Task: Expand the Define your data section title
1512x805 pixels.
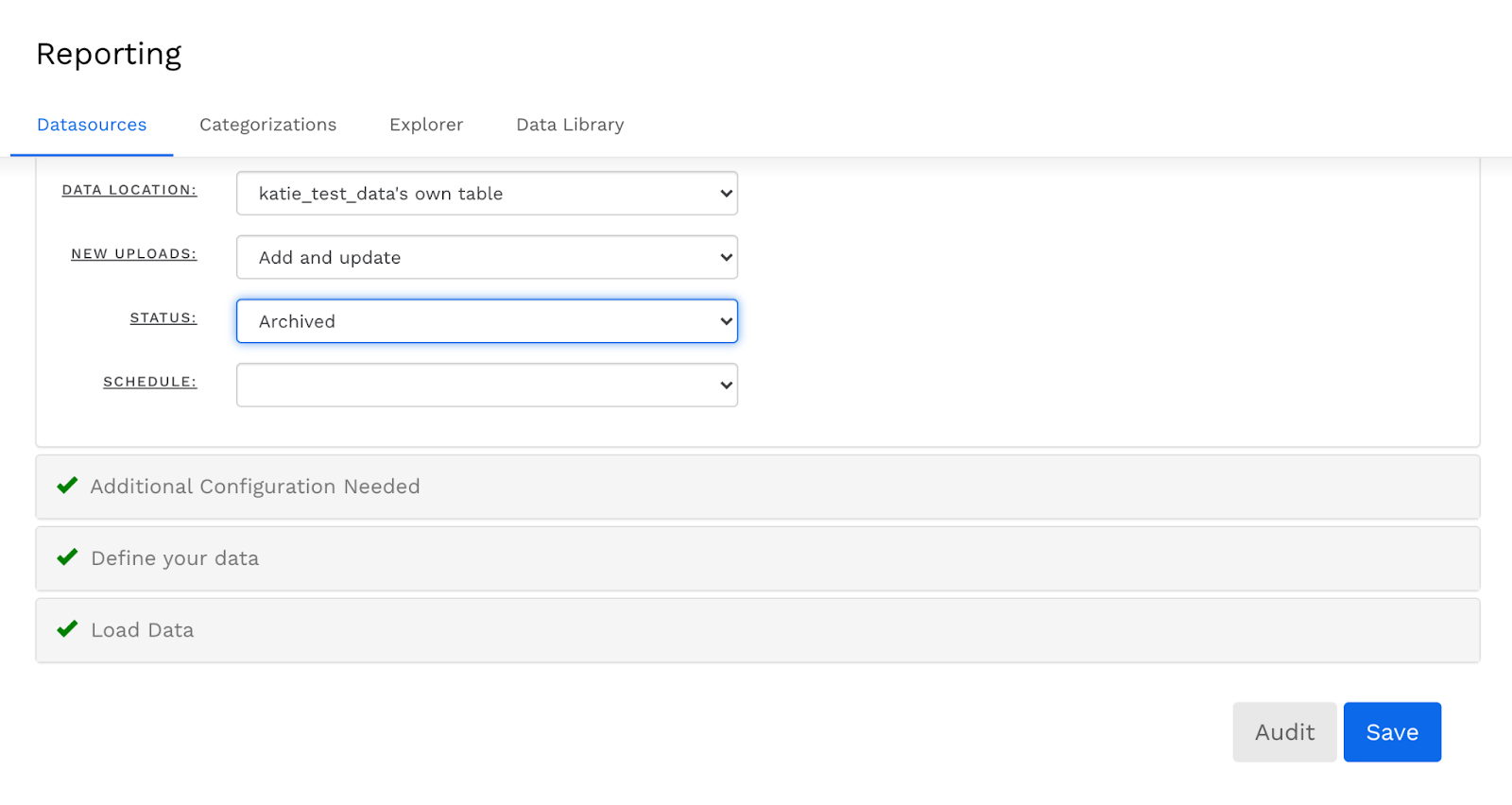Action: 175,558
